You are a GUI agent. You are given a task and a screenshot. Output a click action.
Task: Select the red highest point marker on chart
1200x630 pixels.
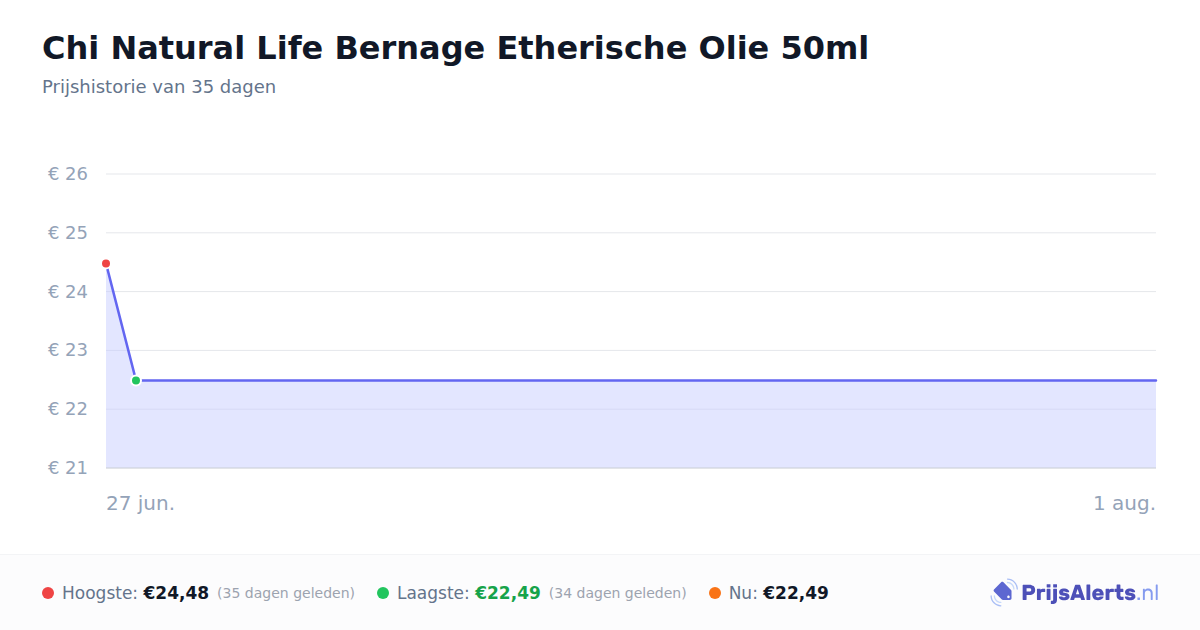(106, 263)
